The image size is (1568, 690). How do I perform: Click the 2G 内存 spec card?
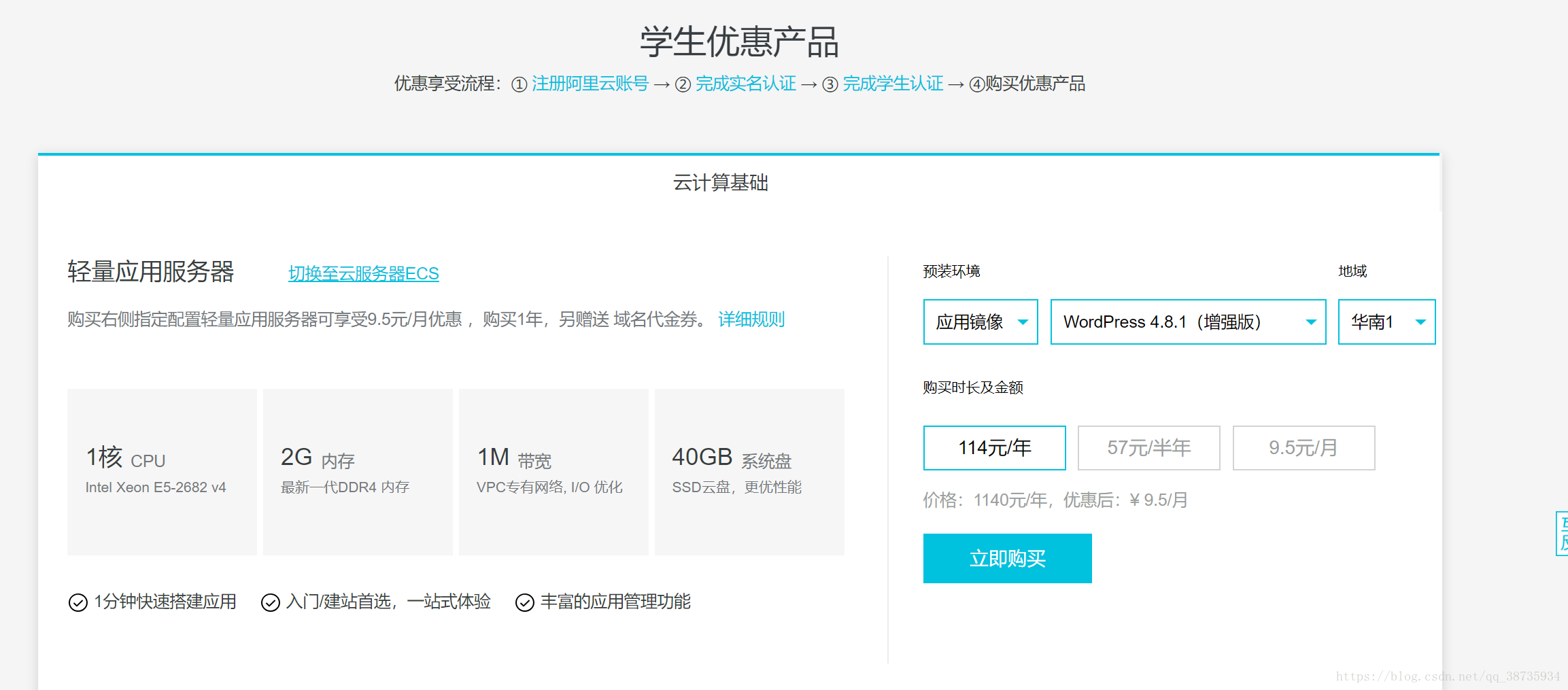coord(358,472)
